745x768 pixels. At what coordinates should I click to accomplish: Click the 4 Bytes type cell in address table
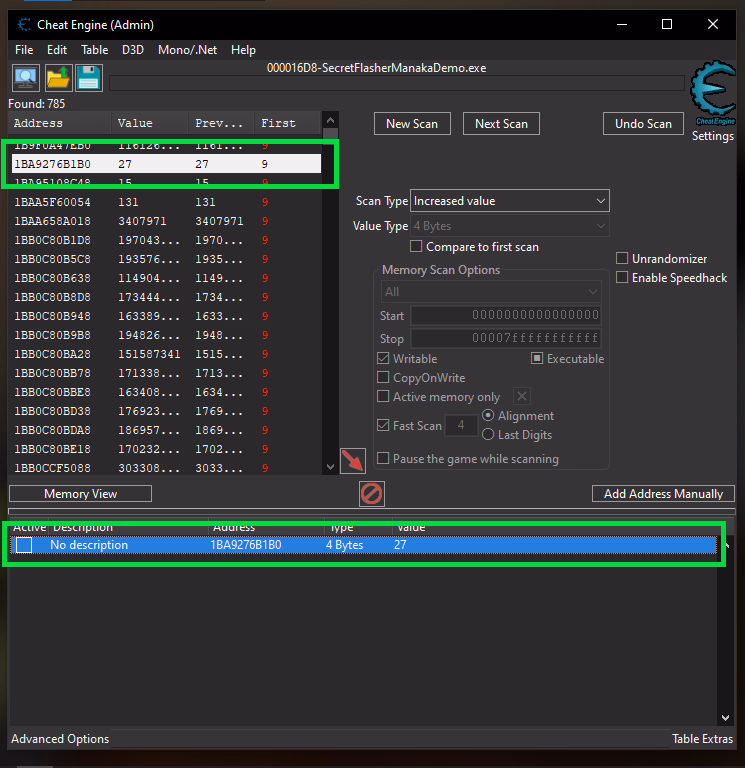(344, 545)
